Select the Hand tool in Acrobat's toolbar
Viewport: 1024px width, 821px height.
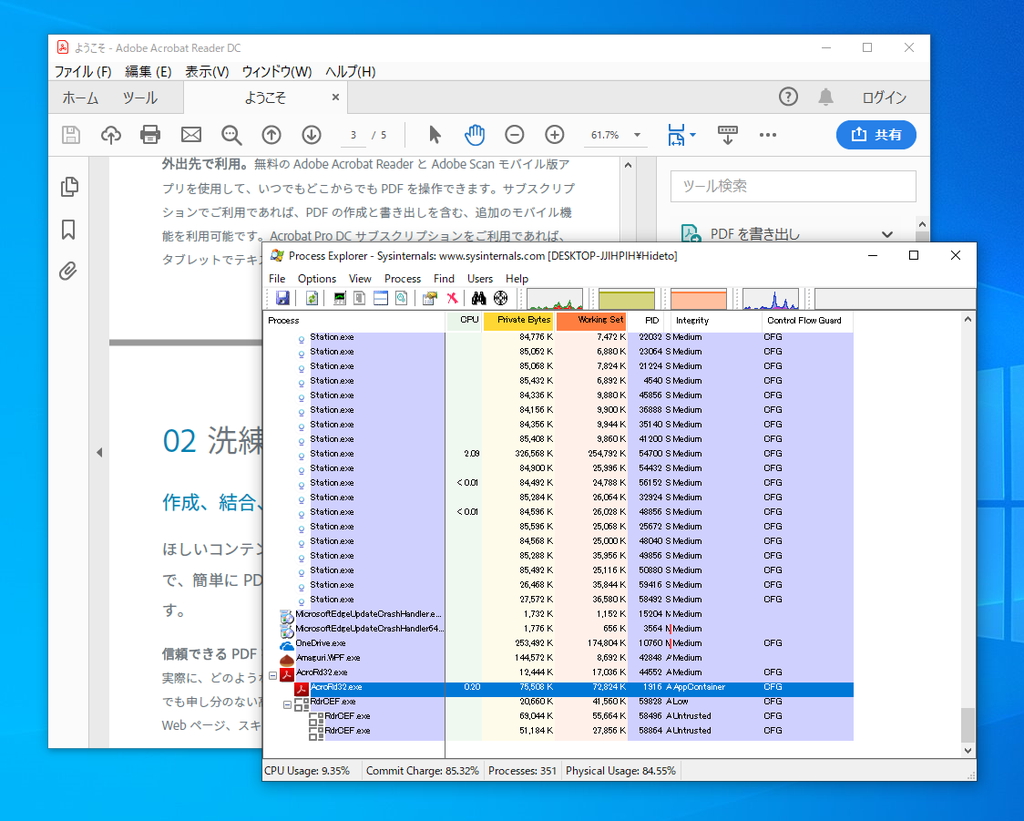point(474,134)
